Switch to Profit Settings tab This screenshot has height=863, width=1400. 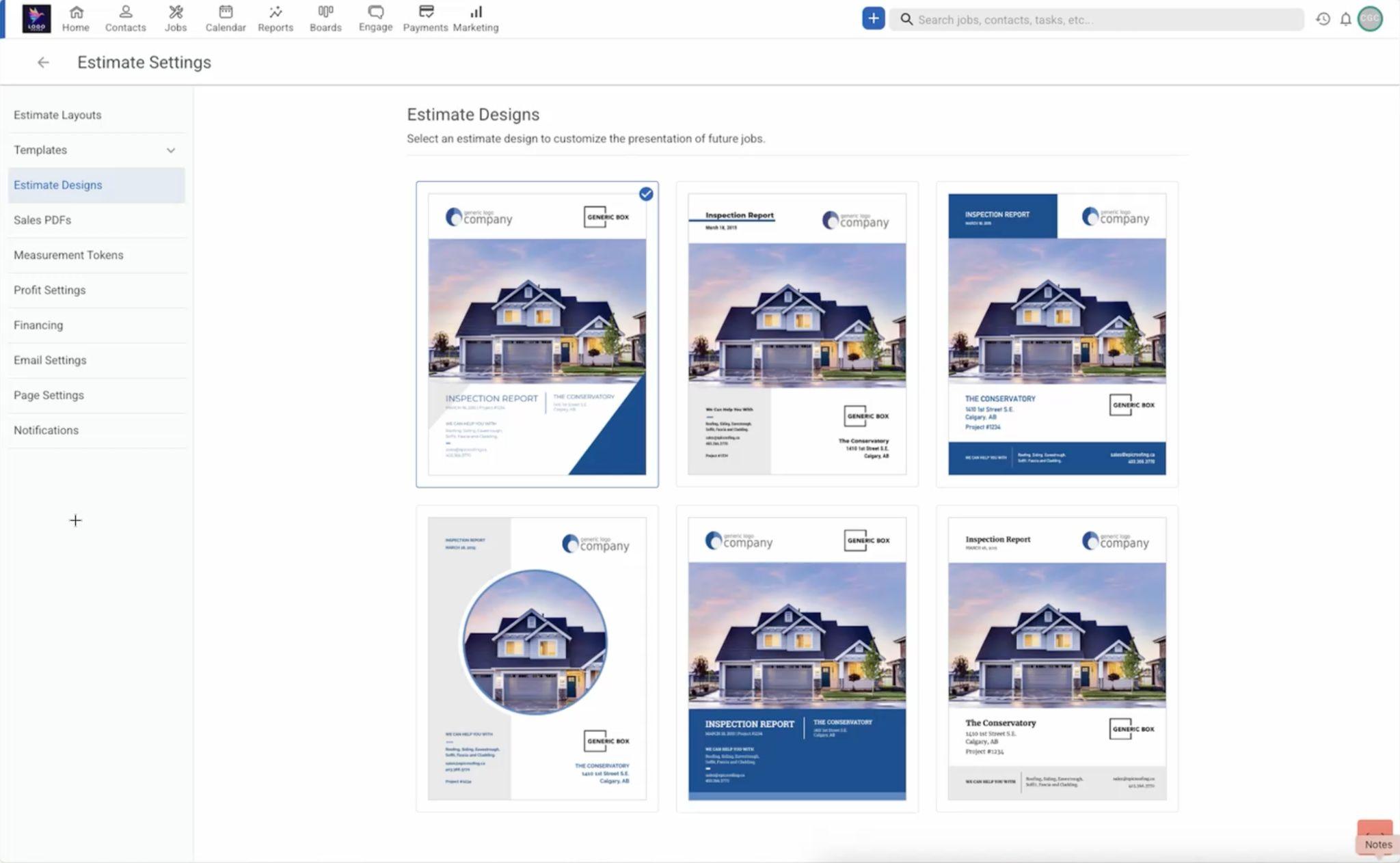coord(49,290)
